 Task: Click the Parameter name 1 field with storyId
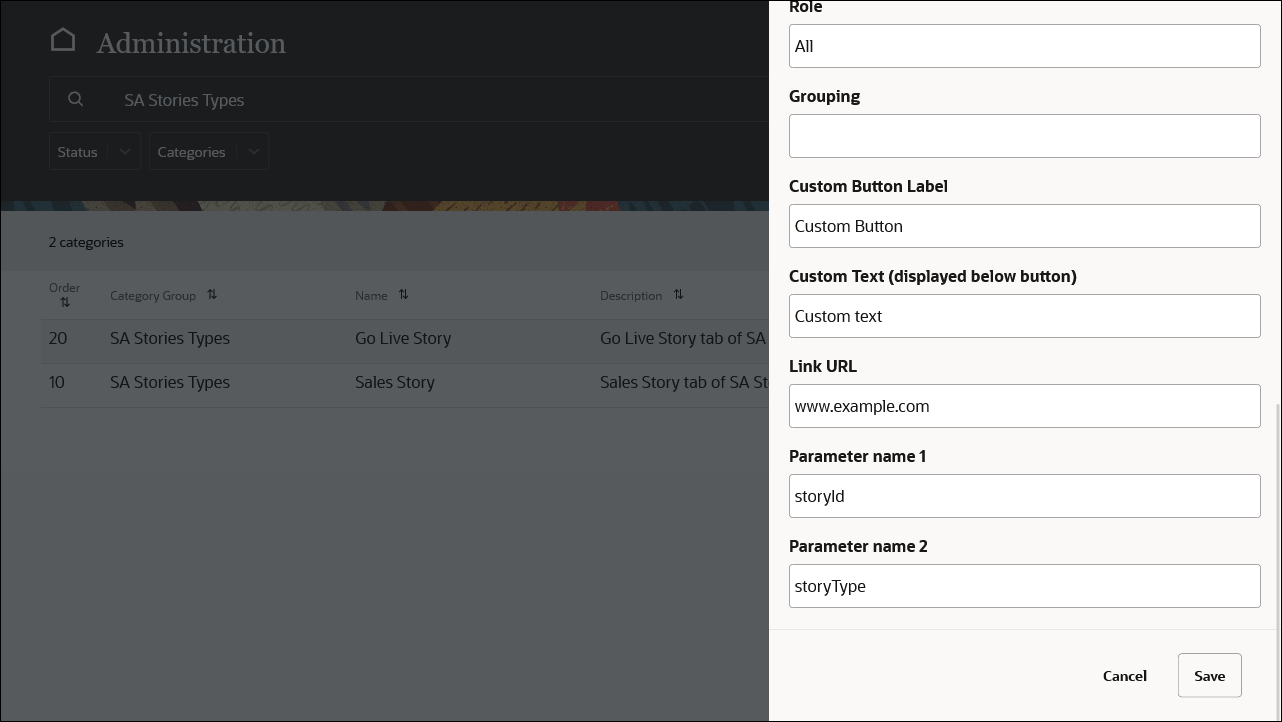tap(1024, 496)
